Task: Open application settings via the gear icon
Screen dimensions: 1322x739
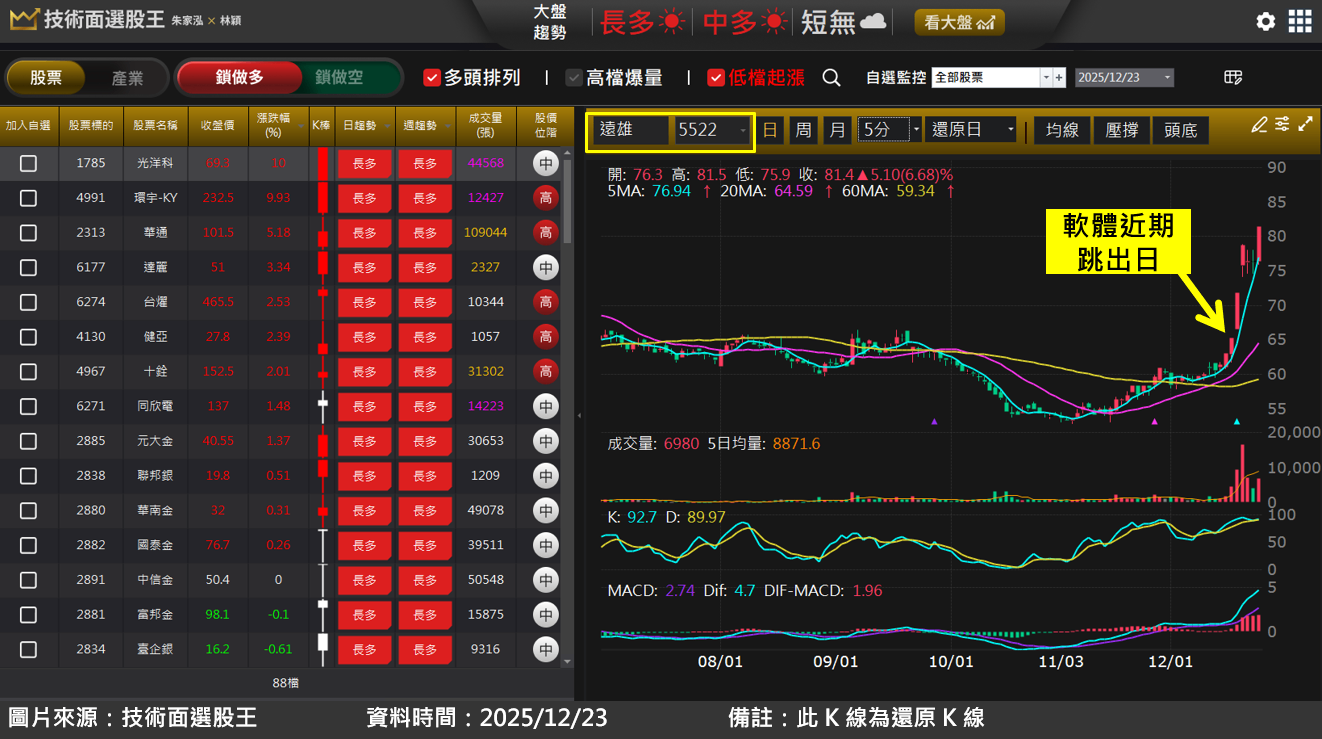Action: point(1265,21)
